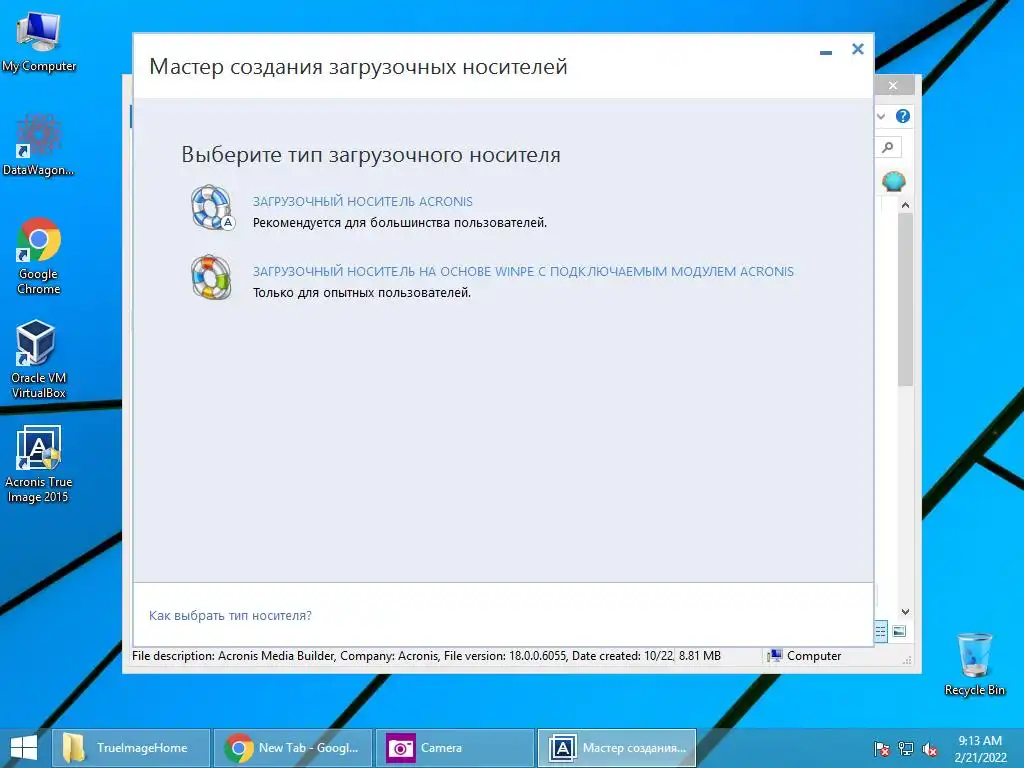Select the DataWagon desktop shortcut
This screenshot has height=768, width=1024.
(39, 145)
